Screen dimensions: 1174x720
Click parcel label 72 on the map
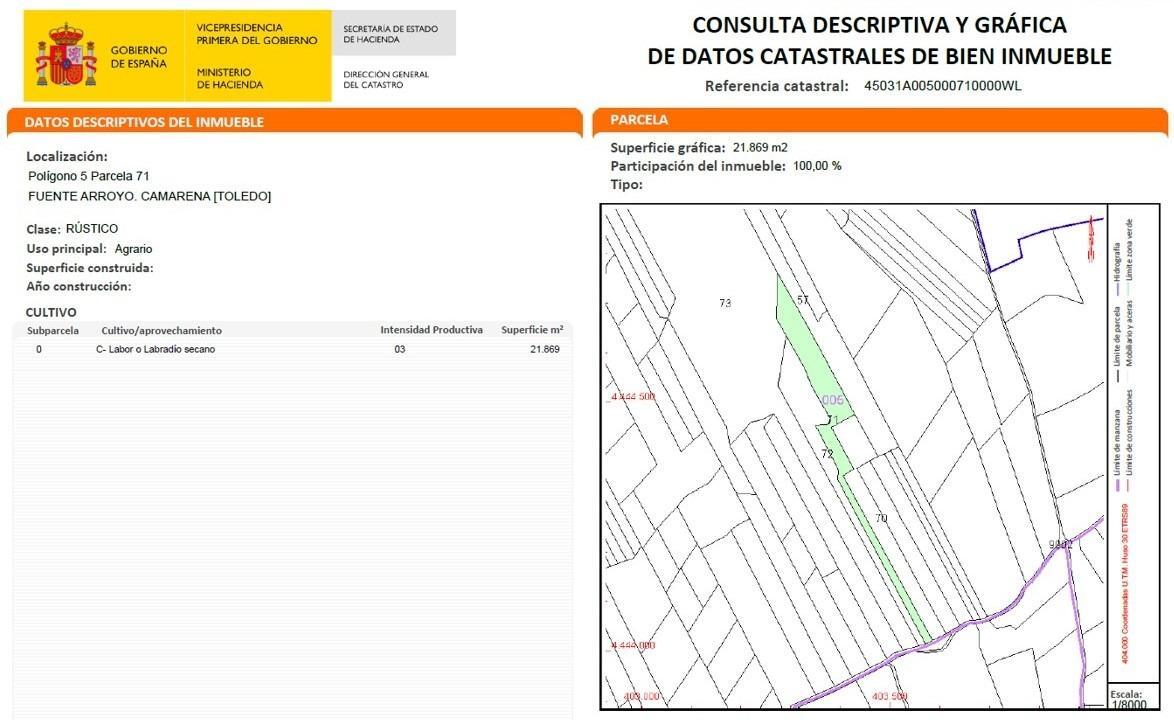tap(827, 454)
